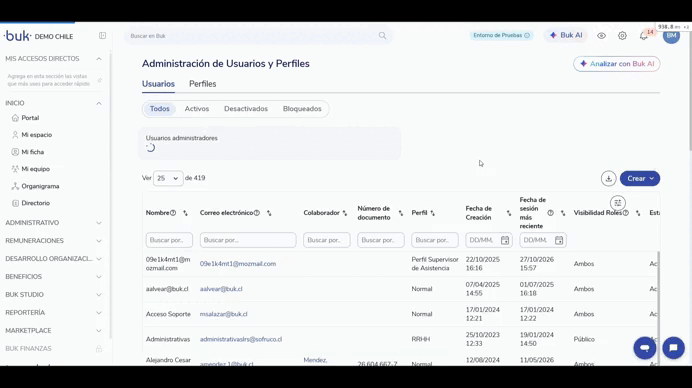Click the search magnifier in Buscar en Buk
The image size is (692, 388).
pos(382,36)
